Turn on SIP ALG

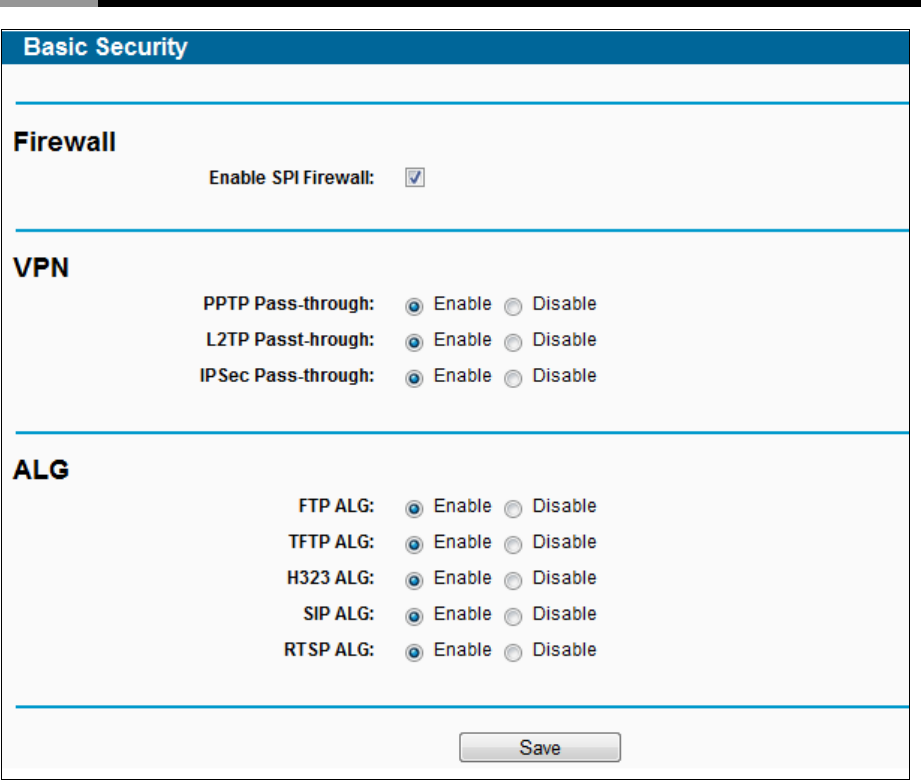tap(414, 617)
